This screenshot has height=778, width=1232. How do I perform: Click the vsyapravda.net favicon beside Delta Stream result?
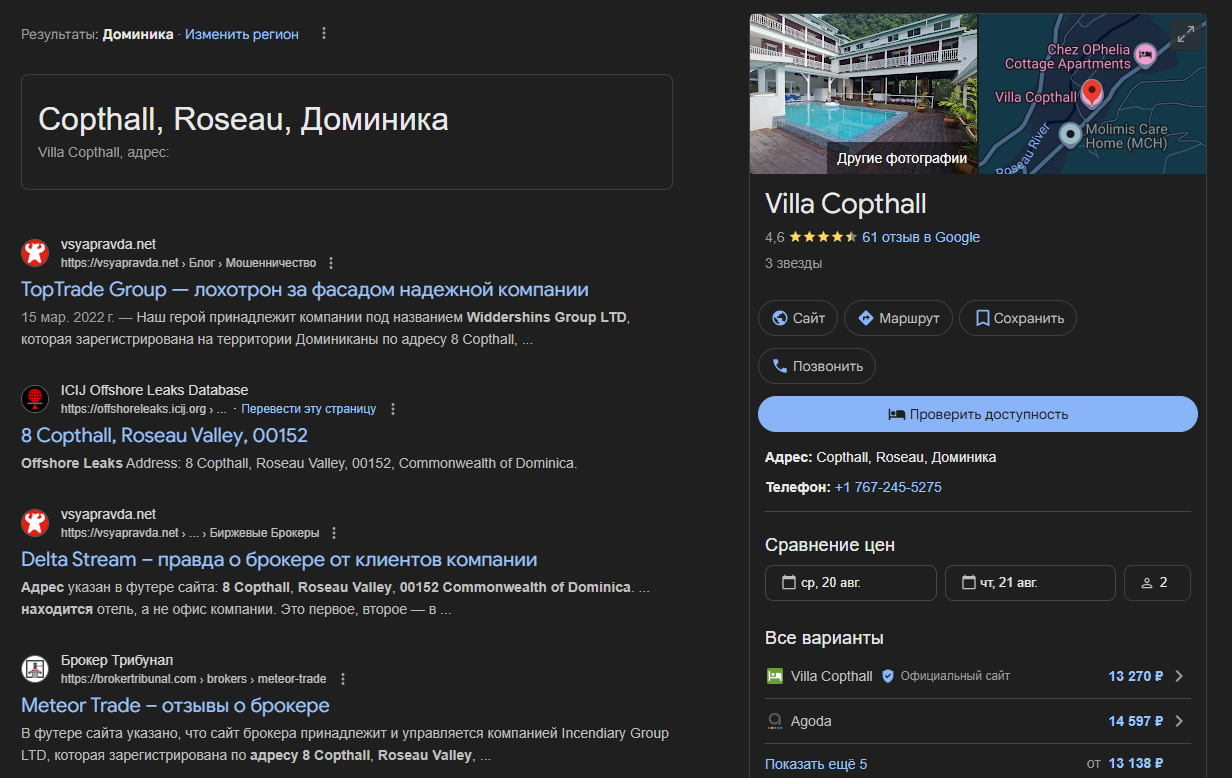(35, 523)
